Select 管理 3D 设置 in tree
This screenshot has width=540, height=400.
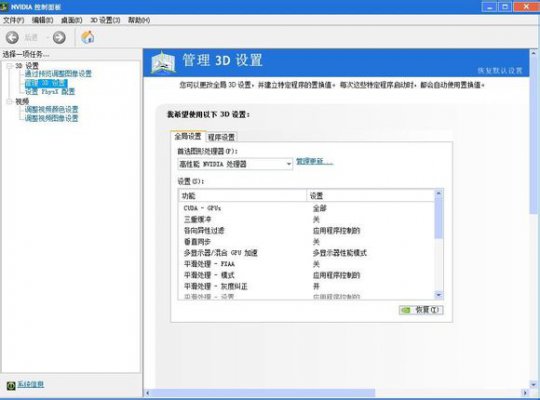[x=46, y=83]
